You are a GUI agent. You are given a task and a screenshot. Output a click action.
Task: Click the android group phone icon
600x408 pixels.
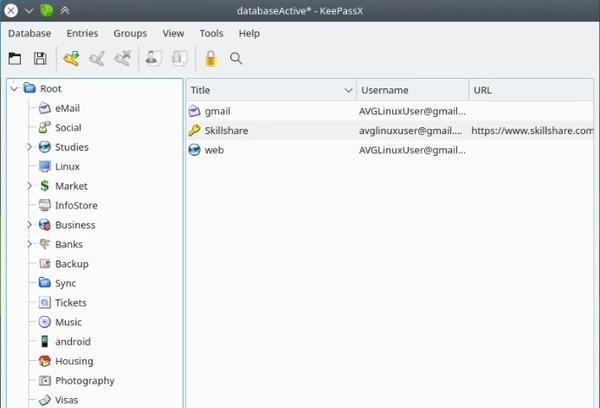point(45,341)
